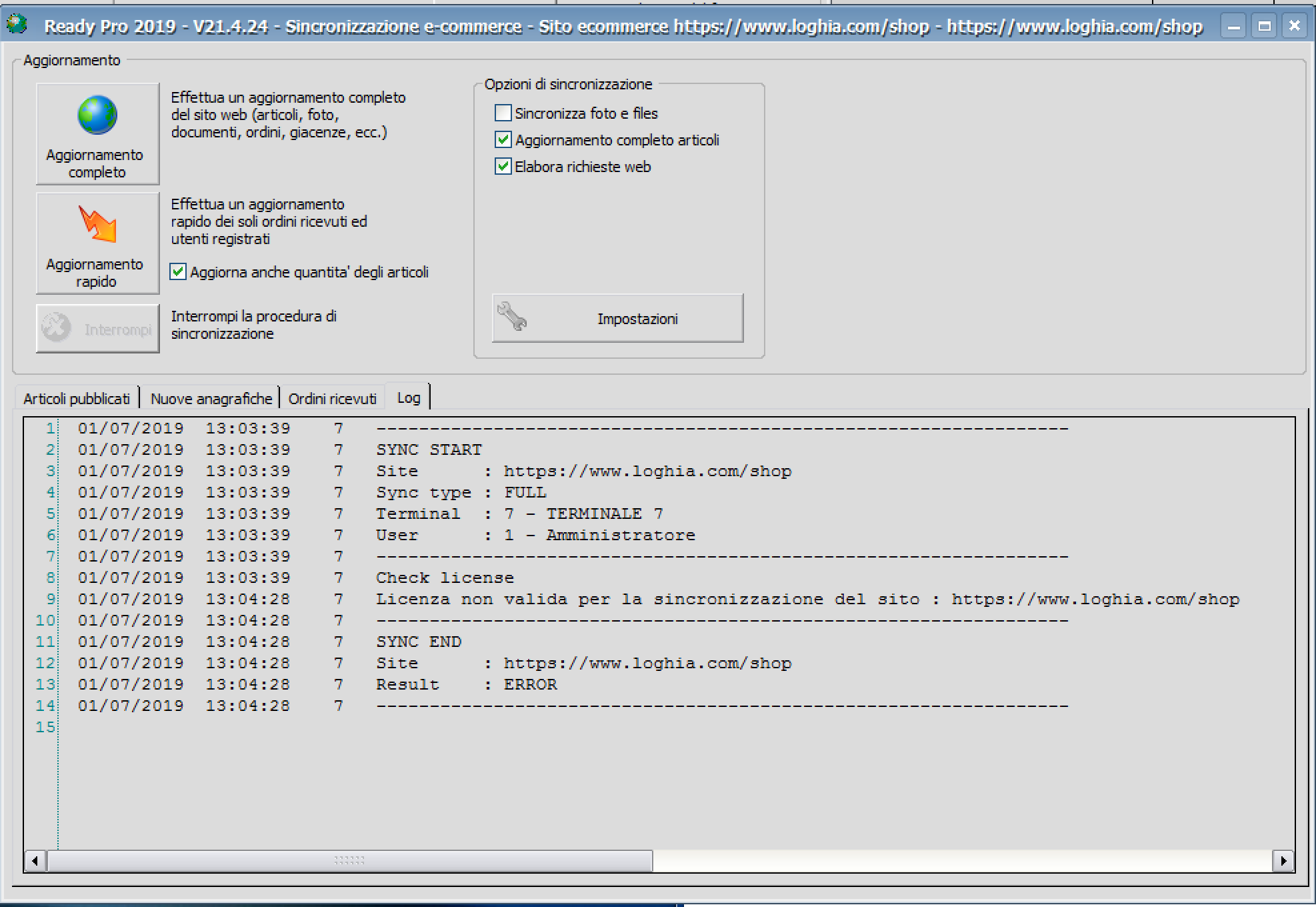Show the Ordini ricevuti tab

[x=332, y=399]
